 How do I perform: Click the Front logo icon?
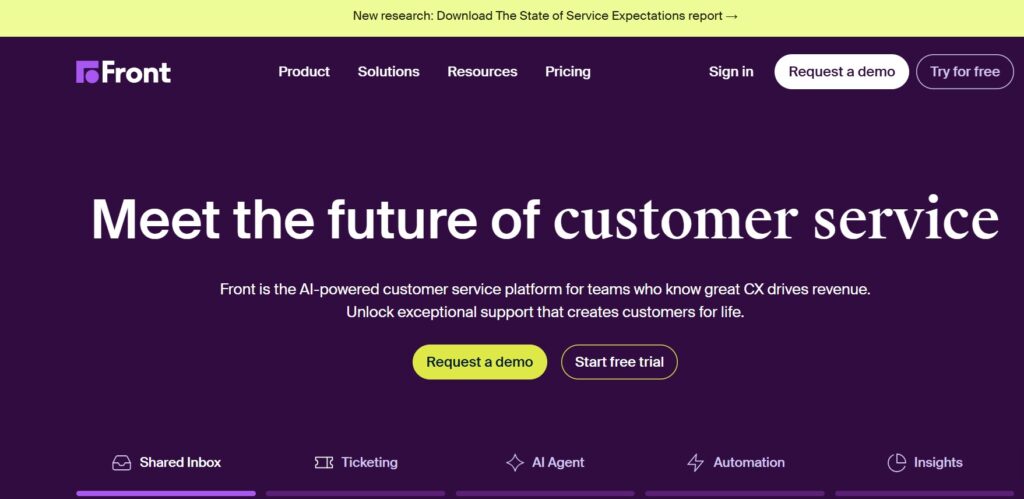[88, 72]
